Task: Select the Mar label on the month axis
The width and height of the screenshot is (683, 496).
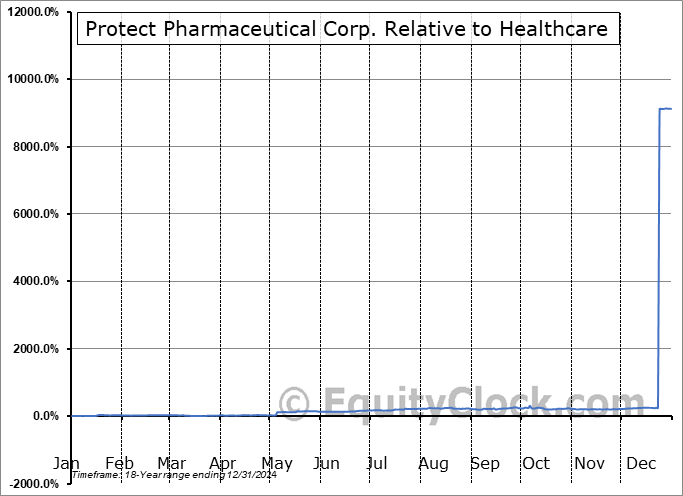Action: click(x=171, y=464)
